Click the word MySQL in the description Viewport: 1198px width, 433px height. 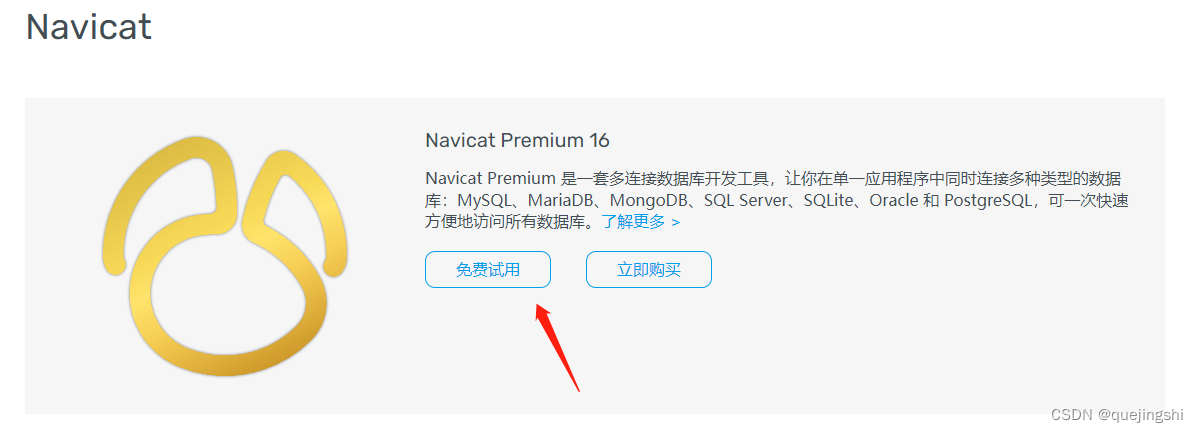coord(484,201)
